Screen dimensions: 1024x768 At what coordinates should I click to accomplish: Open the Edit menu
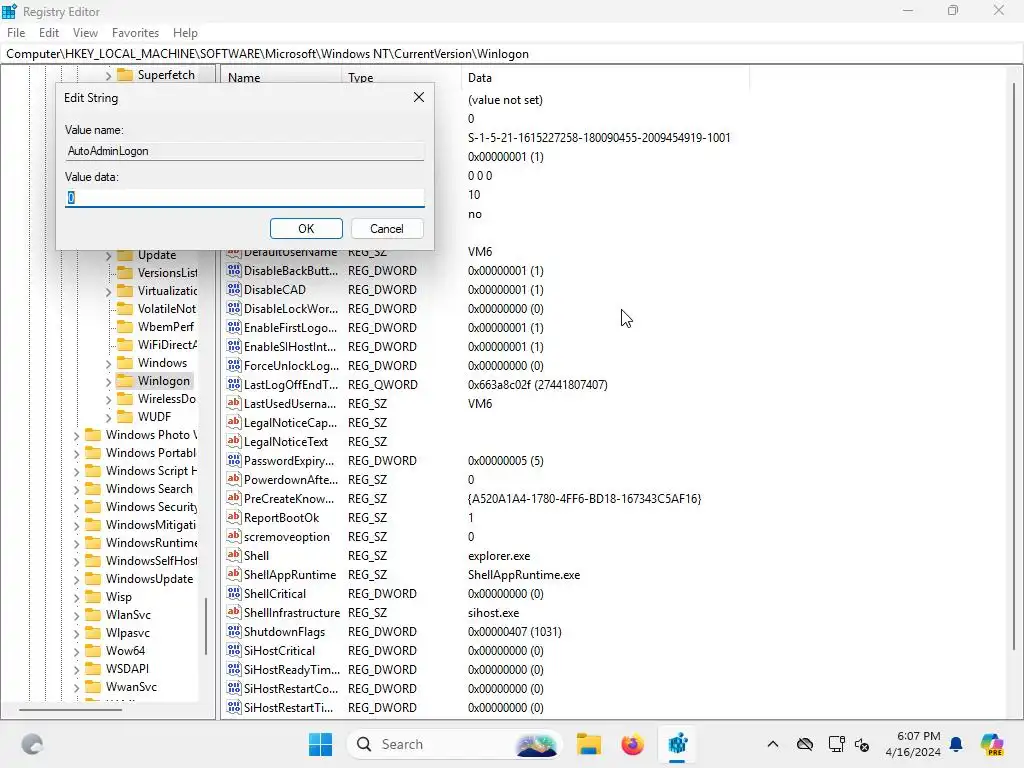click(x=49, y=33)
